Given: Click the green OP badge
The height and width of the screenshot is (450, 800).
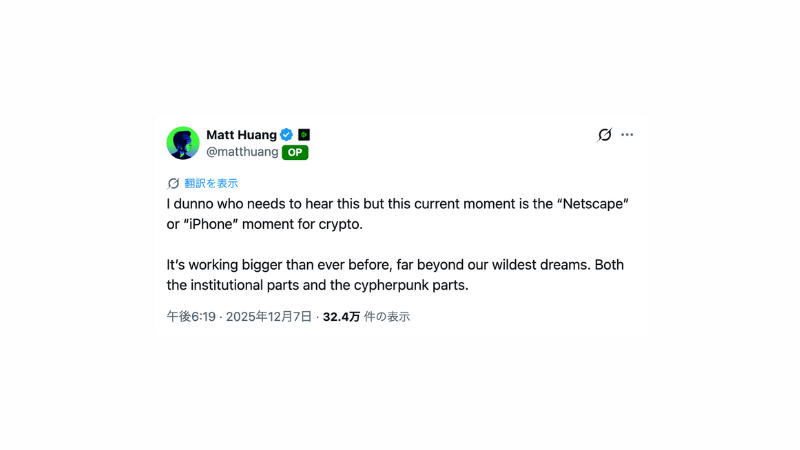Looking at the screenshot, I should pyautogui.click(x=295, y=153).
